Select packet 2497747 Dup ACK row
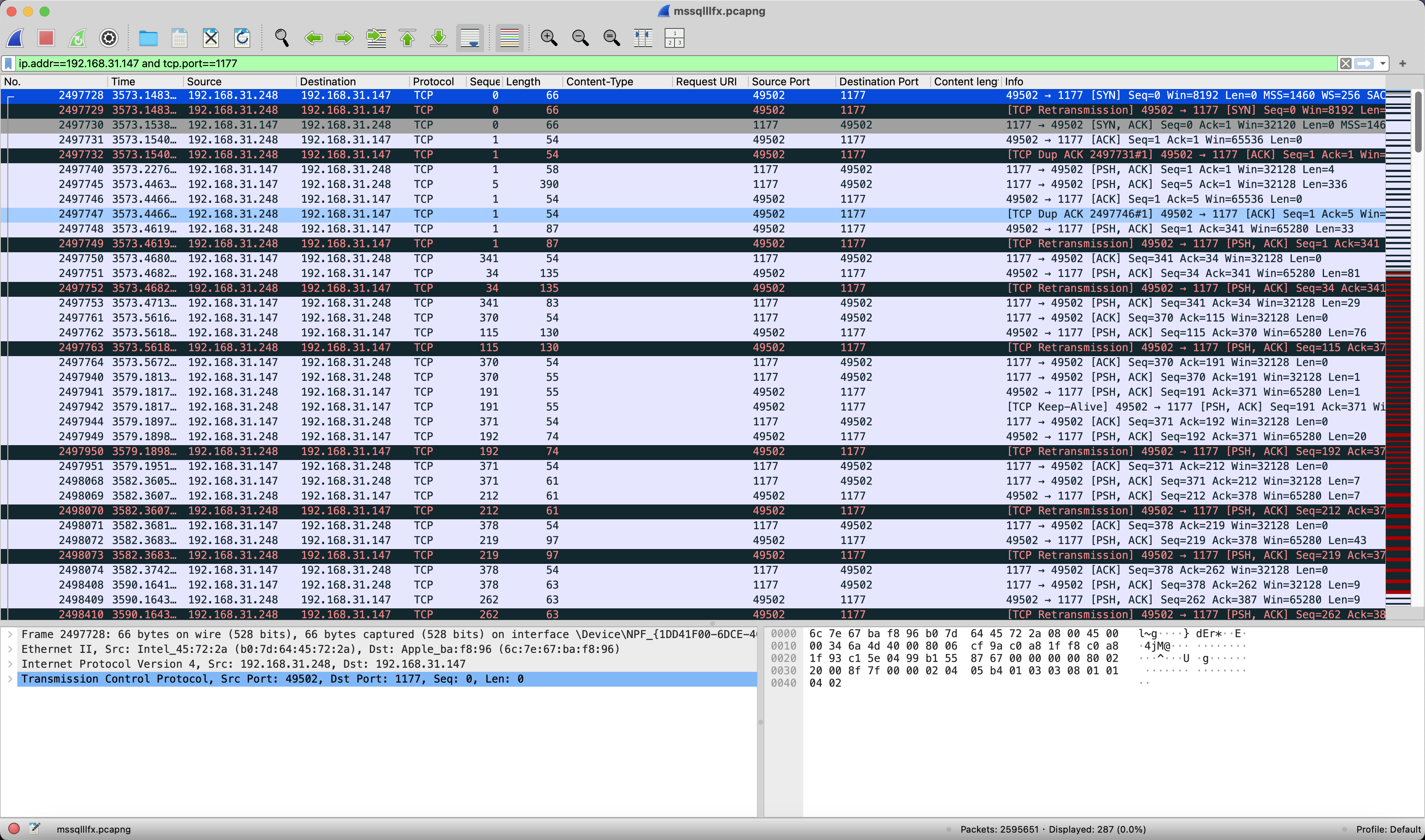Screen dimensions: 1425x840 pos(693,214)
